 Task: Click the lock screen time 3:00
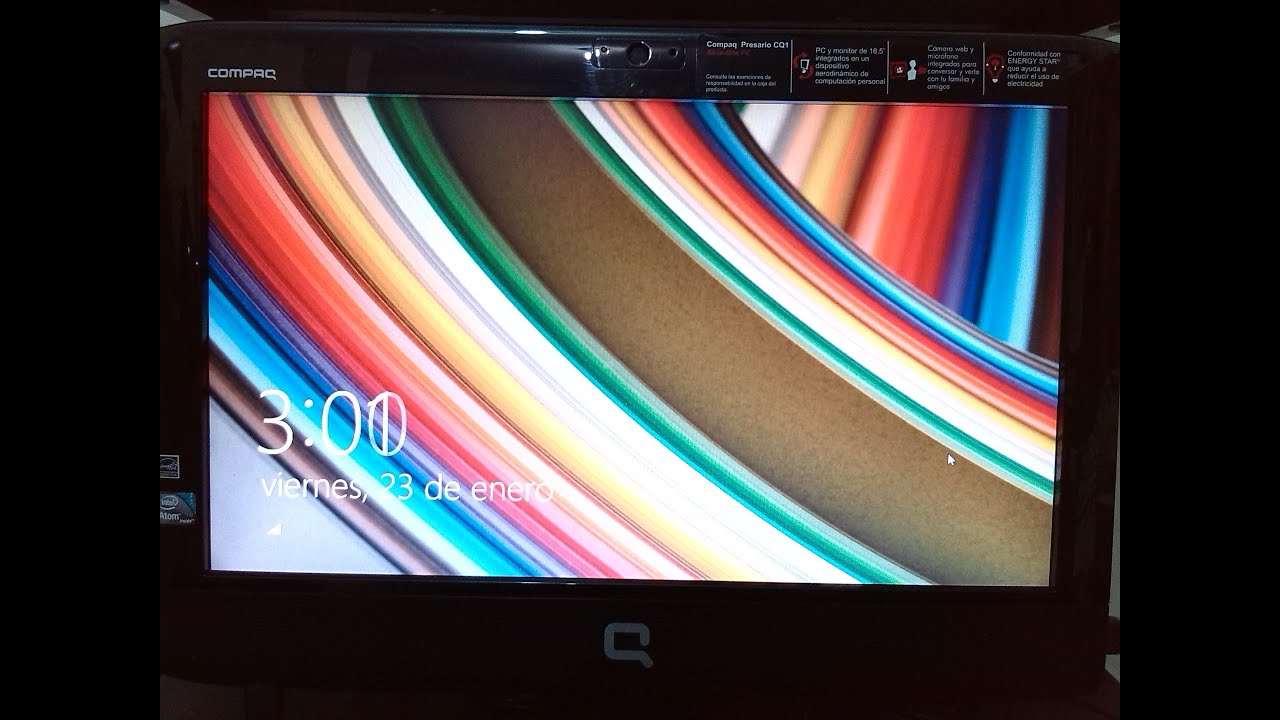click(332, 423)
